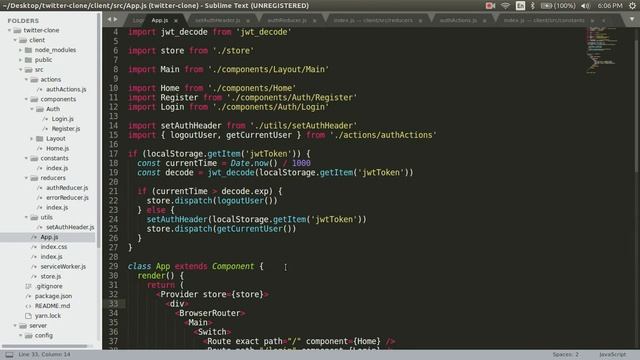Expand the public folder
The height and width of the screenshot is (360, 640).
21,60
